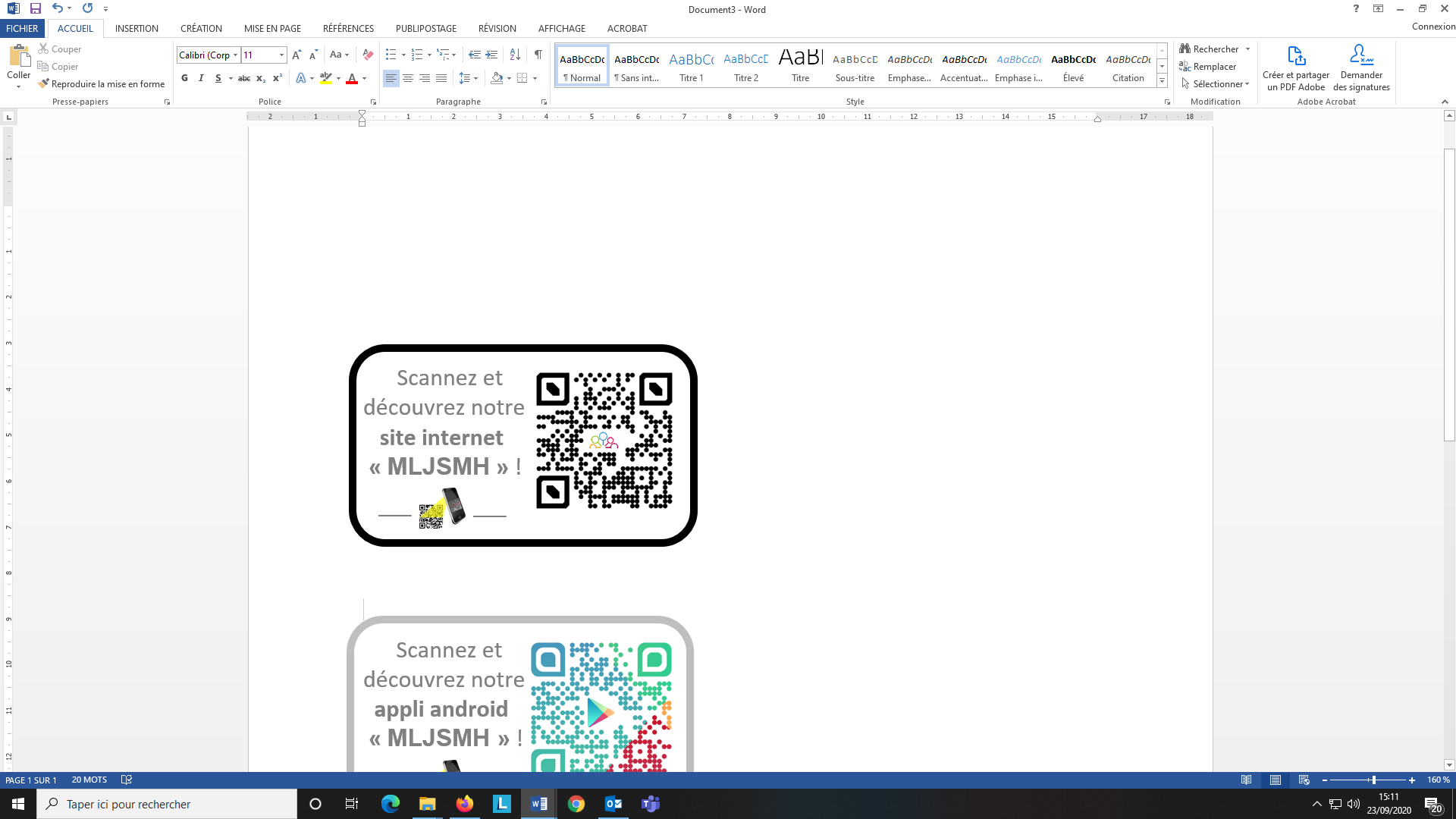Expand the styles gallery more arrow

(x=1162, y=81)
